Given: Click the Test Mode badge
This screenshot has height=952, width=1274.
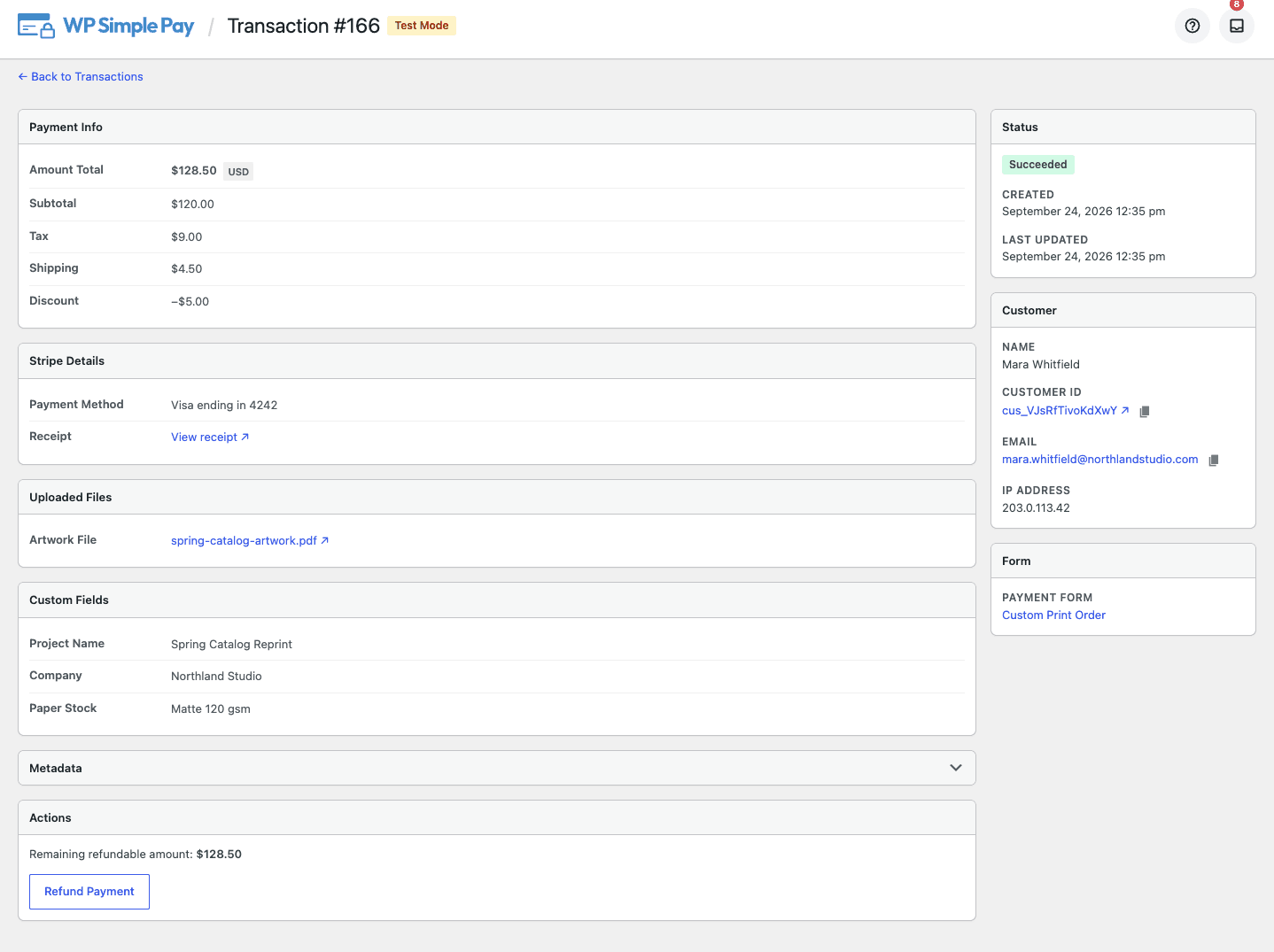Looking at the screenshot, I should pyautogui.click(x=422, y=26).
